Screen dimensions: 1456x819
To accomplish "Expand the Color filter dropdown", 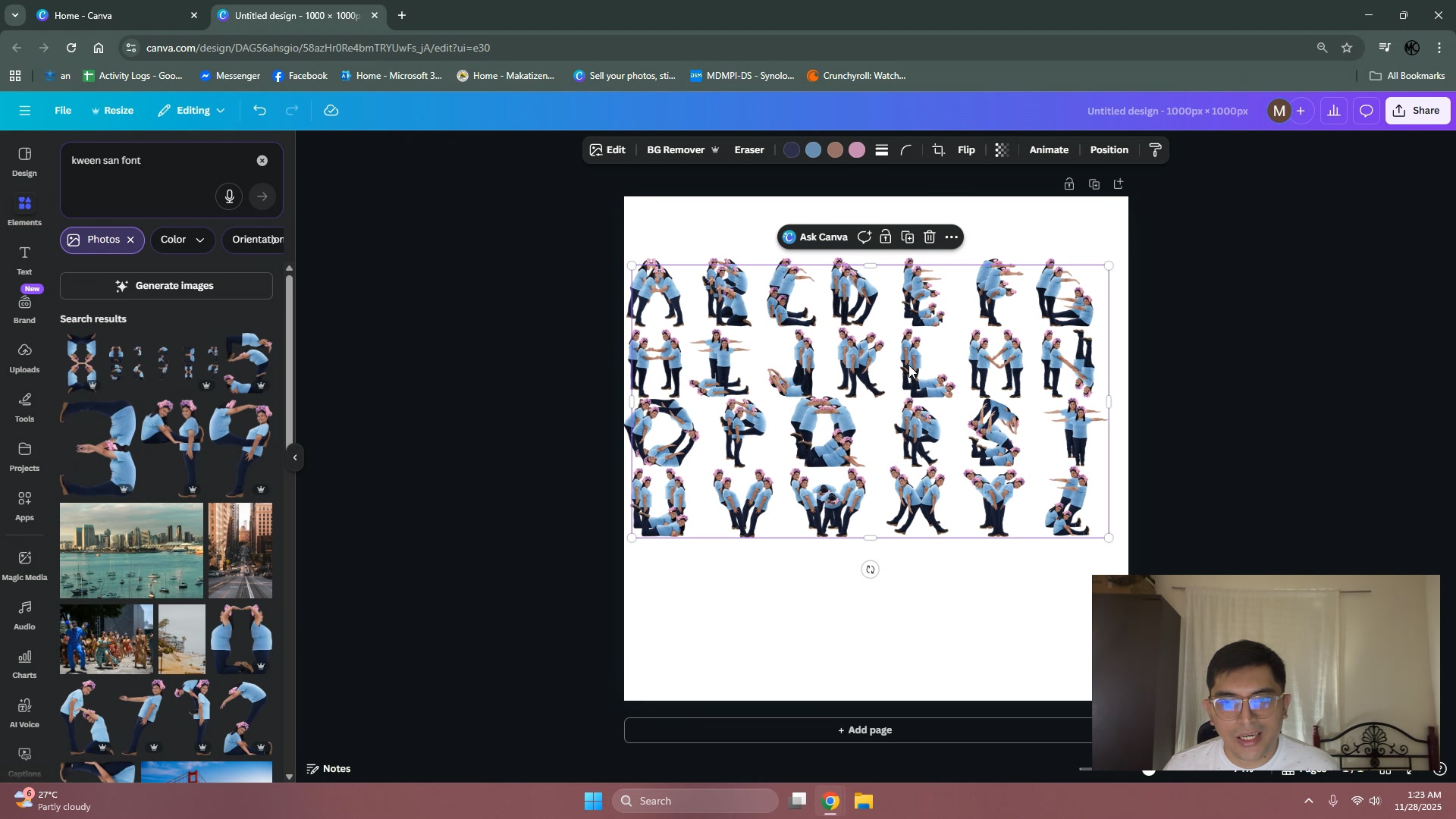I will tap(182, 240).
